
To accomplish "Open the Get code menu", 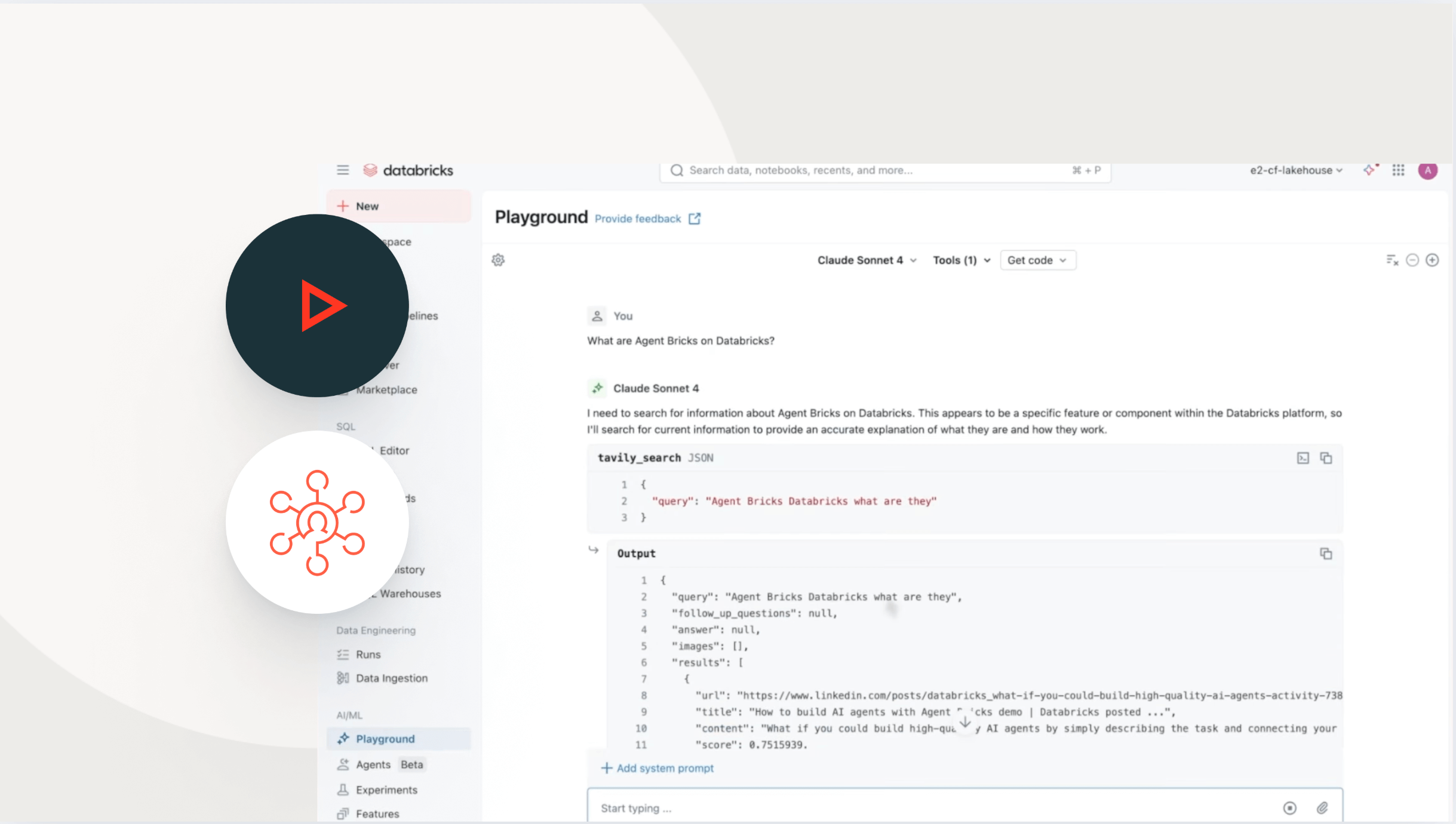I will (1037, 260).
